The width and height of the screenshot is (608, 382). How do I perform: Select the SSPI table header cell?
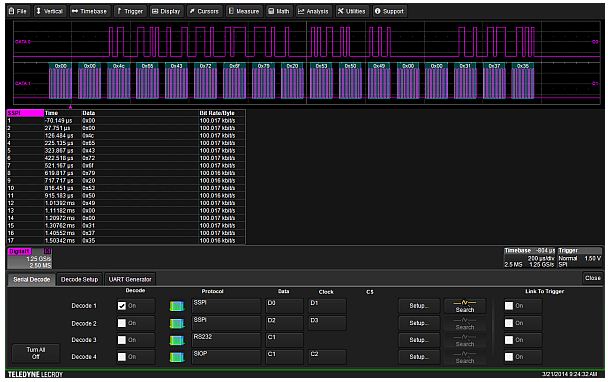click(x=25, y=113)
